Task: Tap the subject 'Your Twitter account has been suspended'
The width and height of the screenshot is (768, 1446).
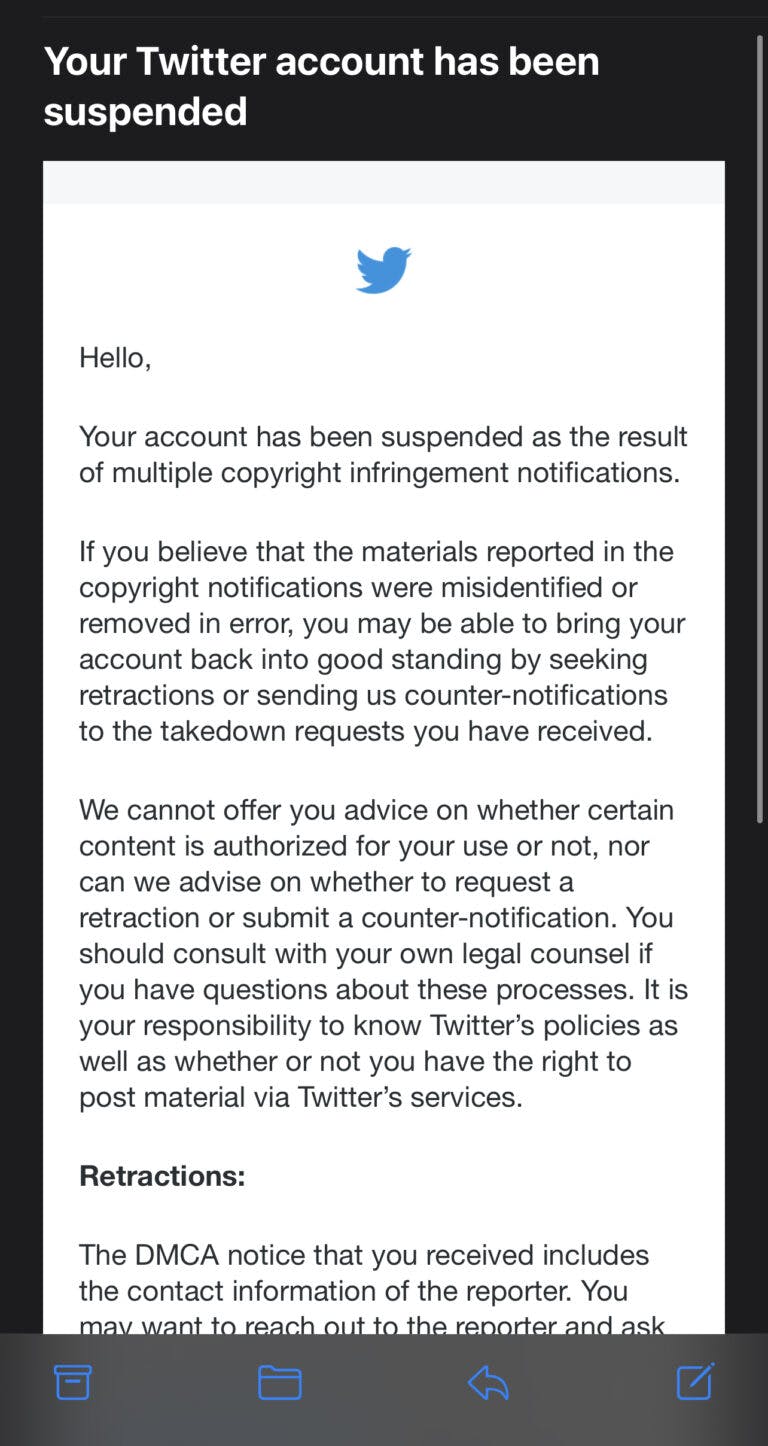Action: point(321,86)
